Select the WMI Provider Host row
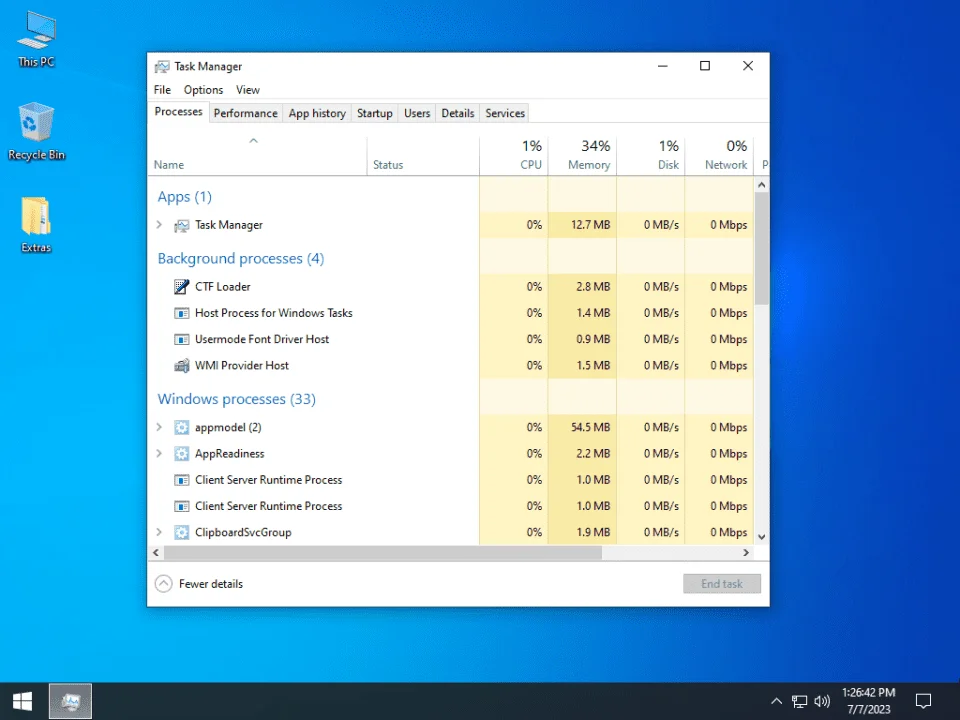 451,366
